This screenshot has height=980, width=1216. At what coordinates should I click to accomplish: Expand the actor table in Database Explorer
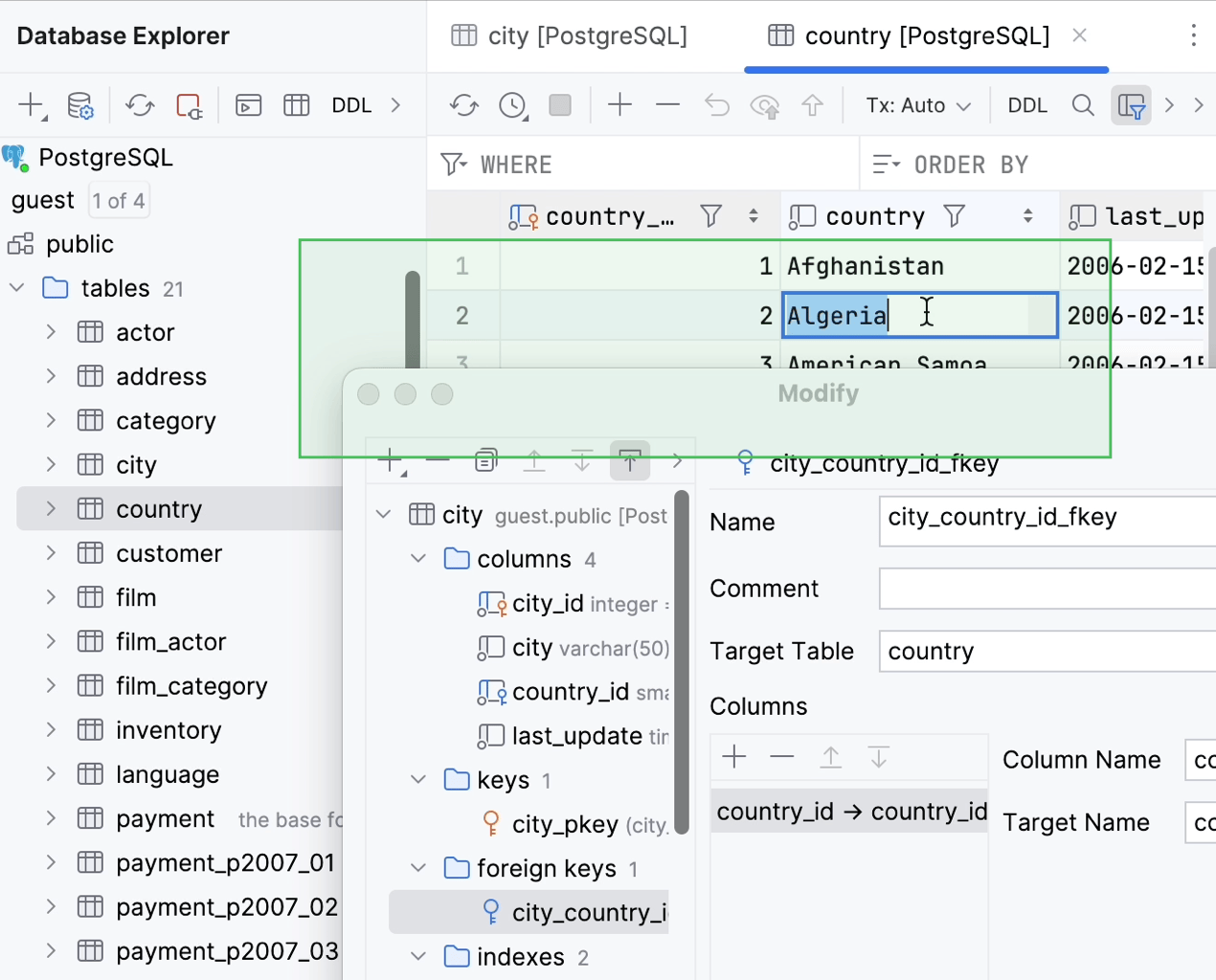[50, 332]
